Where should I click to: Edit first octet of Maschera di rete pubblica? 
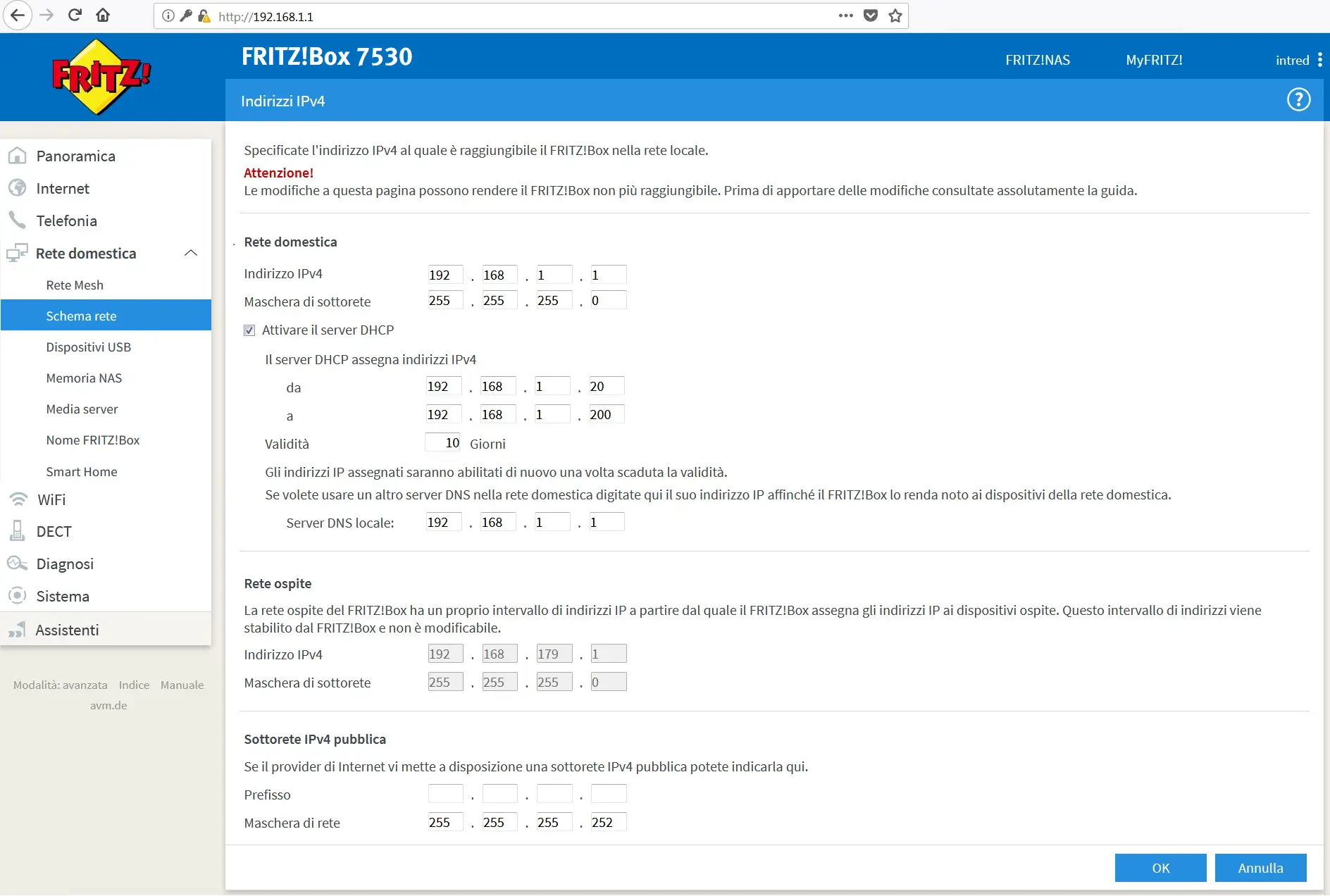pos(445,822)
